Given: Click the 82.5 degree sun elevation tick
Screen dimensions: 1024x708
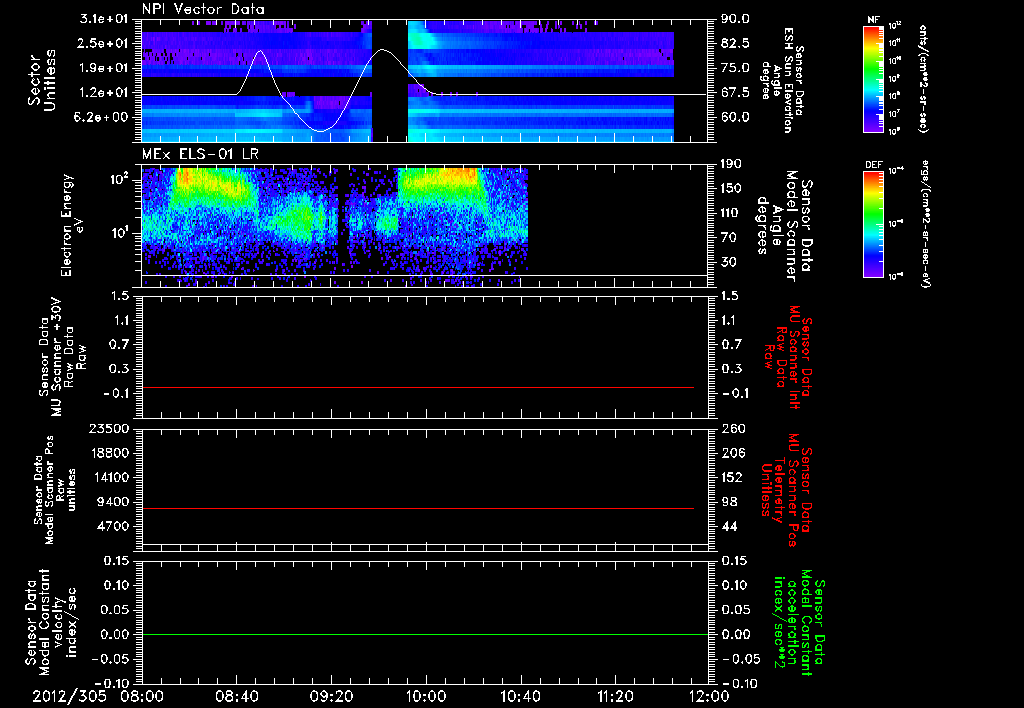Looking at the screenshot, I should click(735, 43).
